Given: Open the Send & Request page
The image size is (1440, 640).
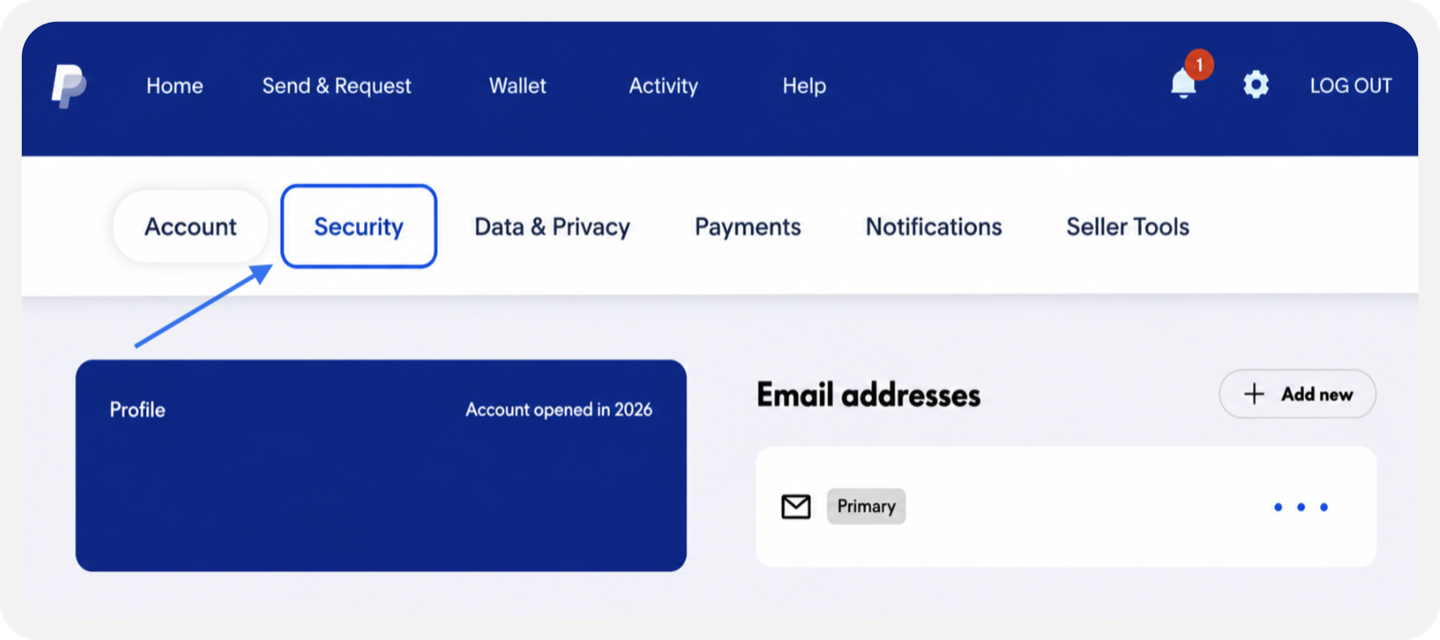Looking at the screenshot, I should coord(337,86).
